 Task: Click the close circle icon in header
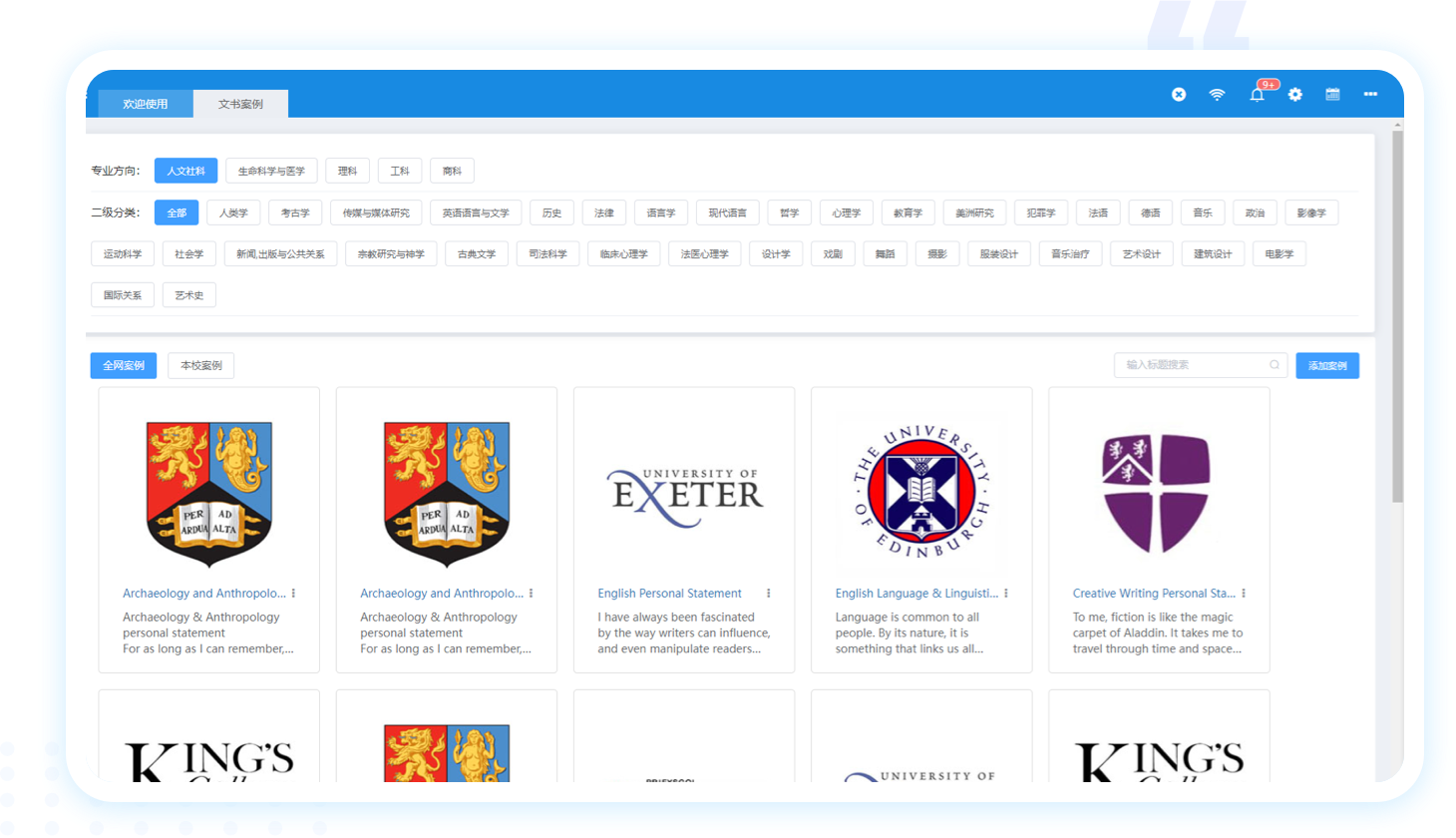[x=1179, y=94]
